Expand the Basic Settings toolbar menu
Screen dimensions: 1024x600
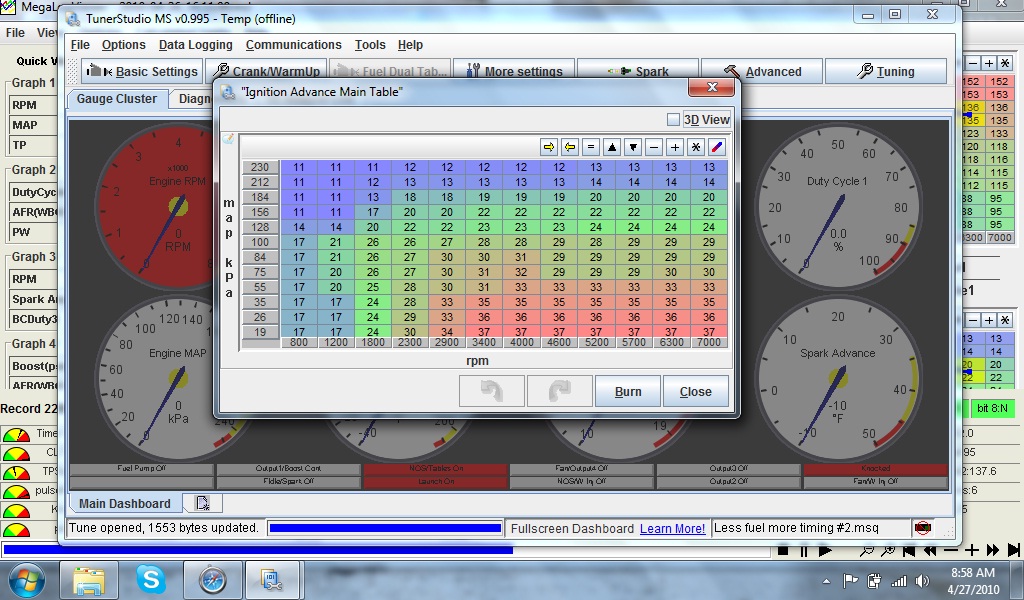coord(140,72)
